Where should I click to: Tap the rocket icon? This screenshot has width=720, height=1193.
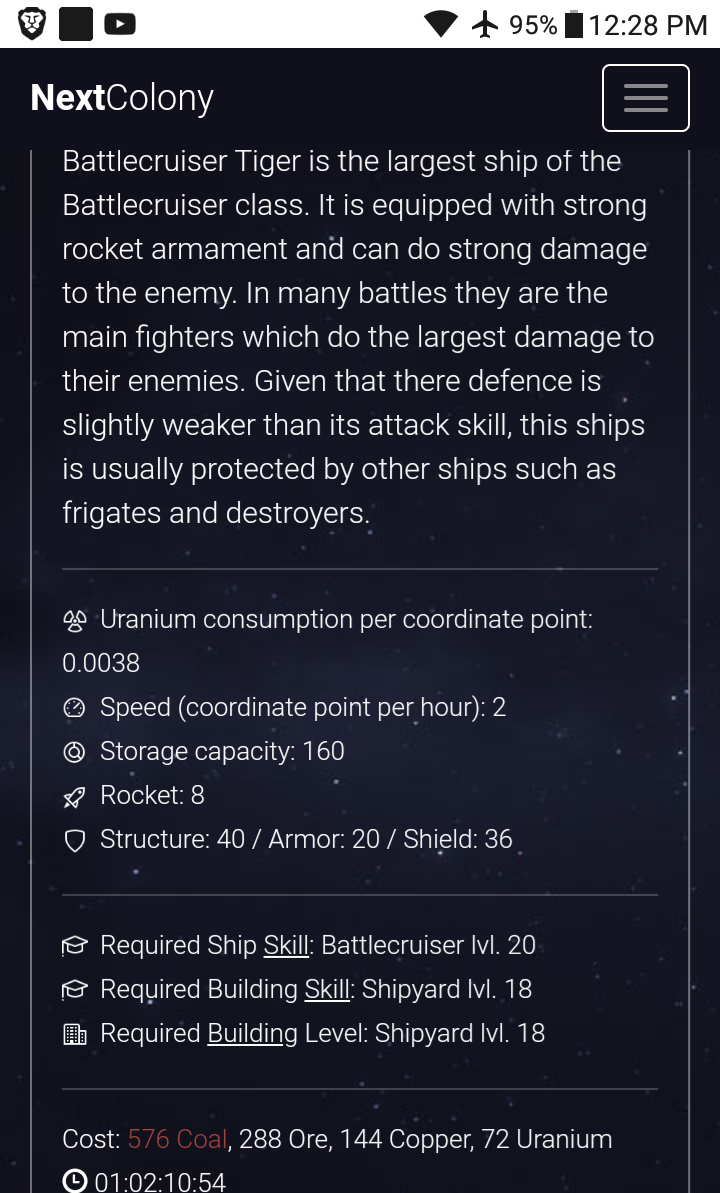75,796
